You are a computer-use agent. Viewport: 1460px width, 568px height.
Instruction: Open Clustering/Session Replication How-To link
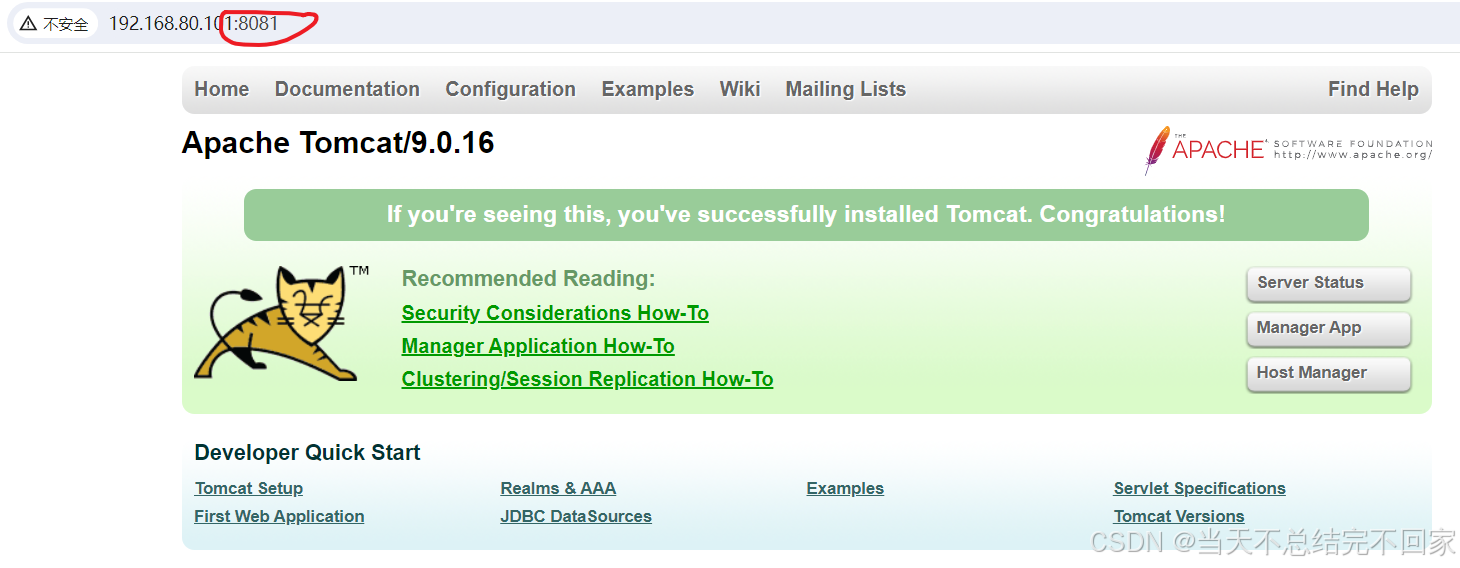point(587,379)
